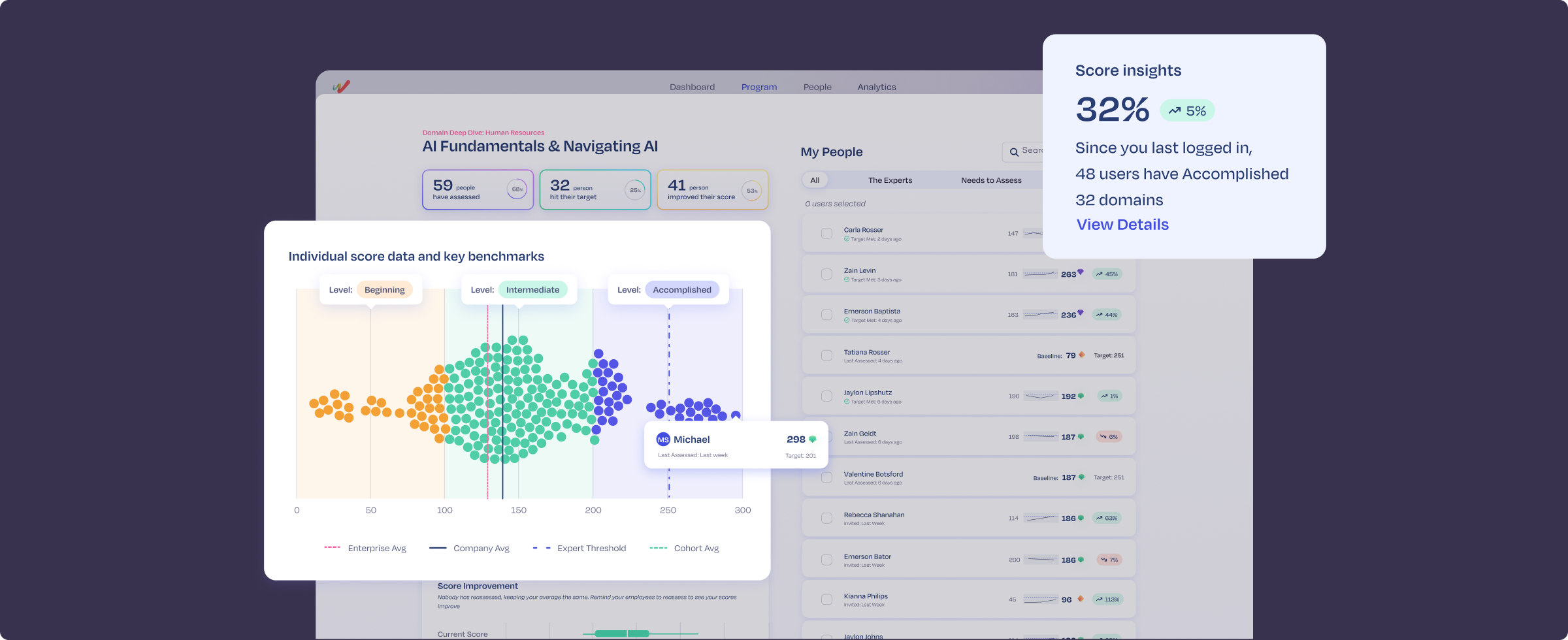This screenshot has height=640, width=1568.
Task: Open View Details in Score insights
Action: 1122,225
